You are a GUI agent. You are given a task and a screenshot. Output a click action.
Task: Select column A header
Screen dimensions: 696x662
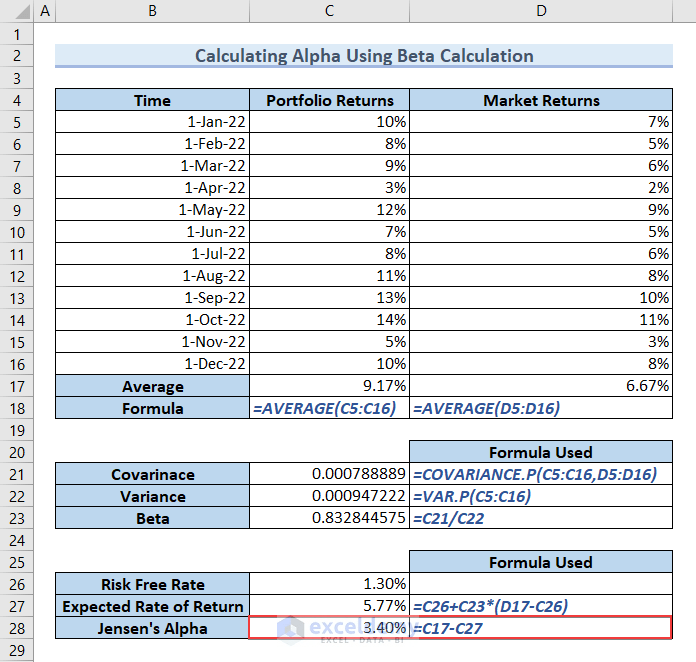click(x=45, y=11)
